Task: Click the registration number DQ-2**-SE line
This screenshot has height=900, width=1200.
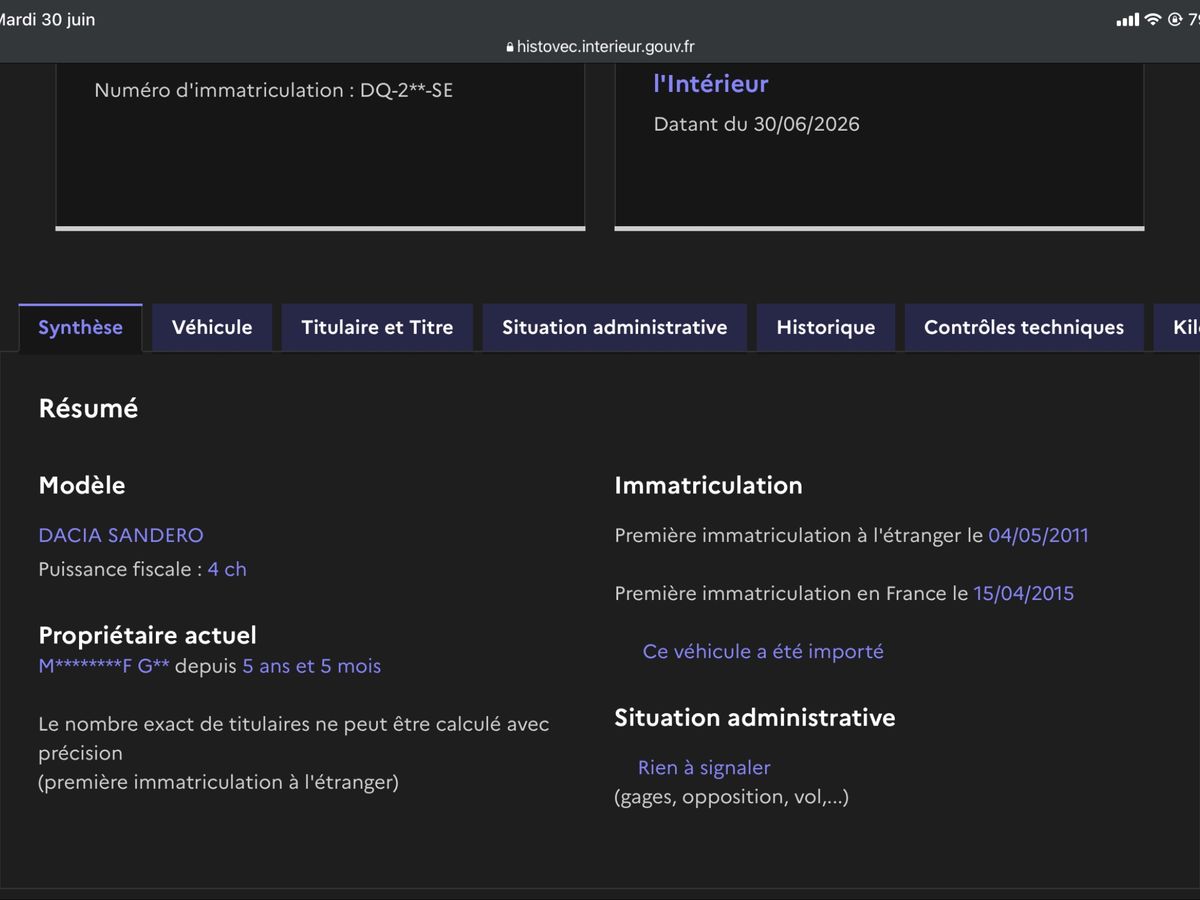Action: point(273,90)
